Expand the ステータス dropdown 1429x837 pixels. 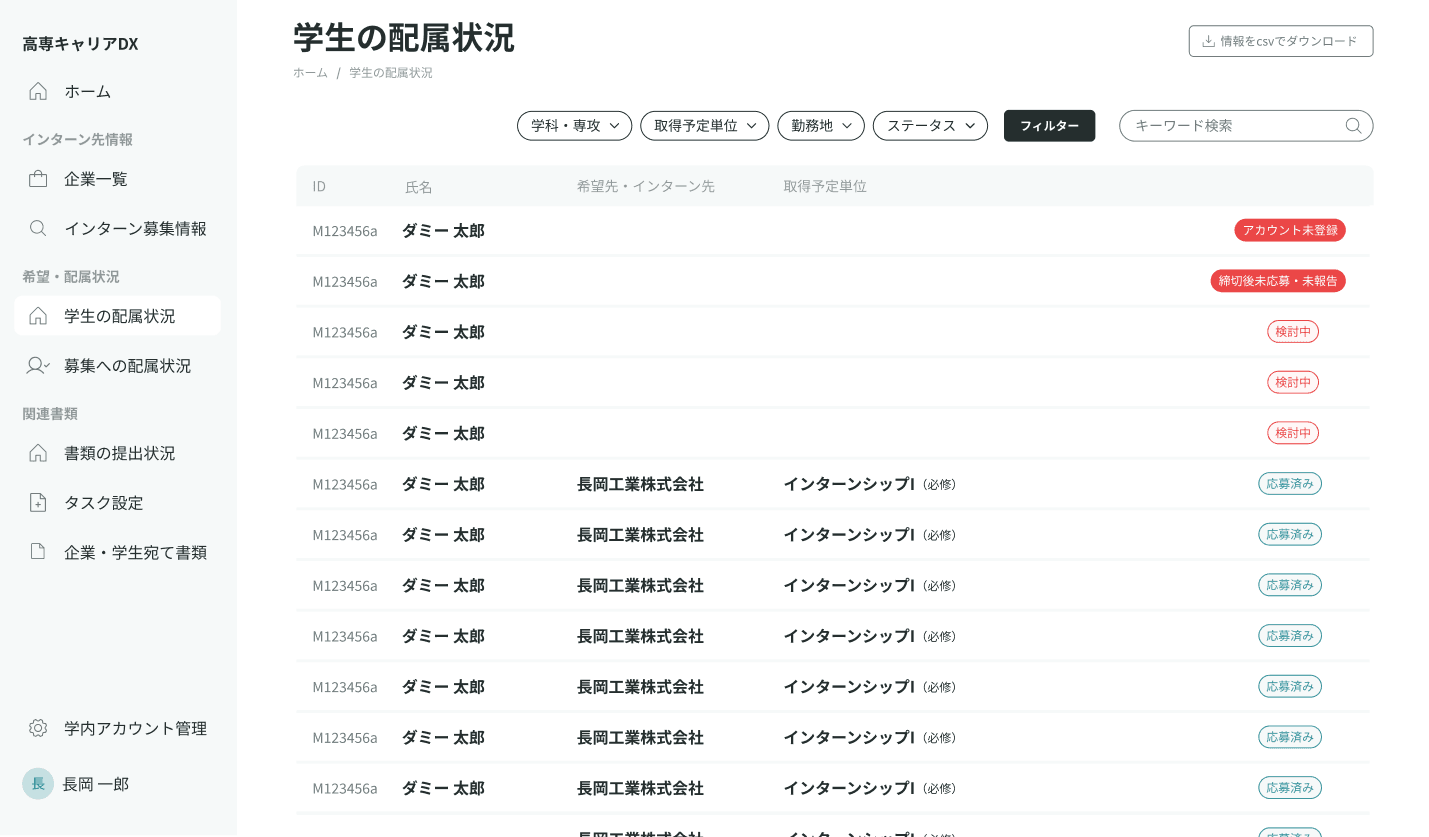coord(929,125)
